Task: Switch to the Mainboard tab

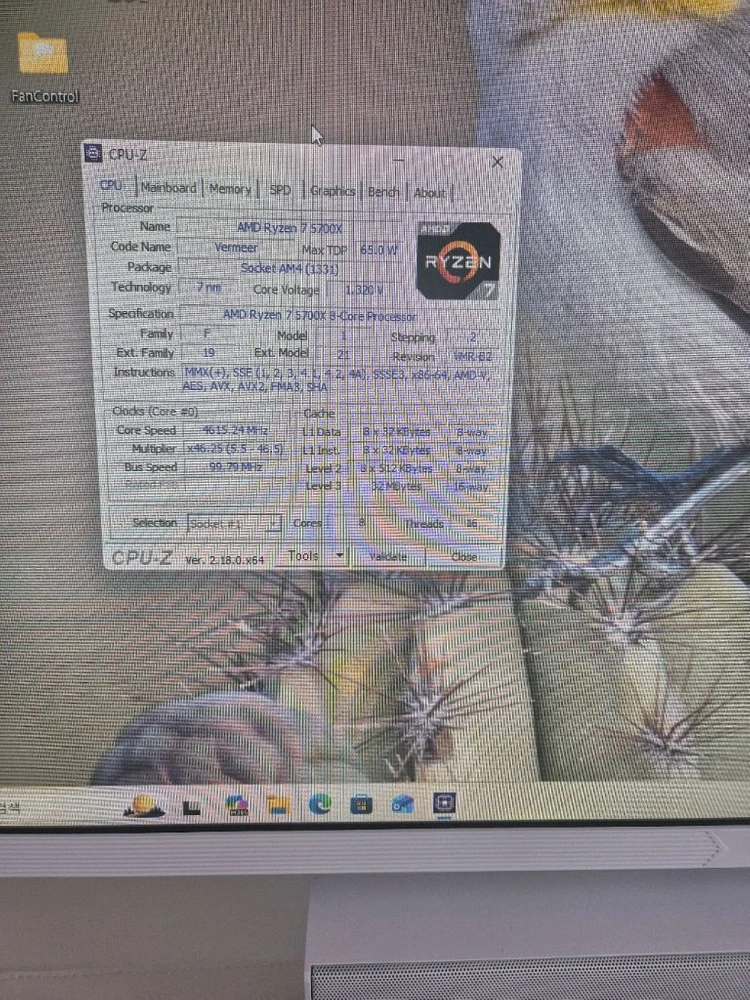Action: click(x=168, y=188)
